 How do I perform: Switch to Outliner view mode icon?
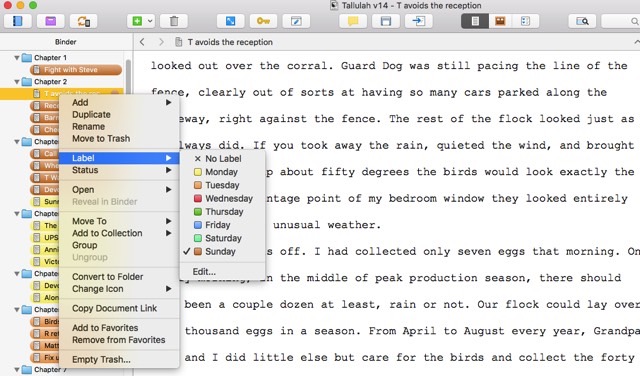click(525, 21)
